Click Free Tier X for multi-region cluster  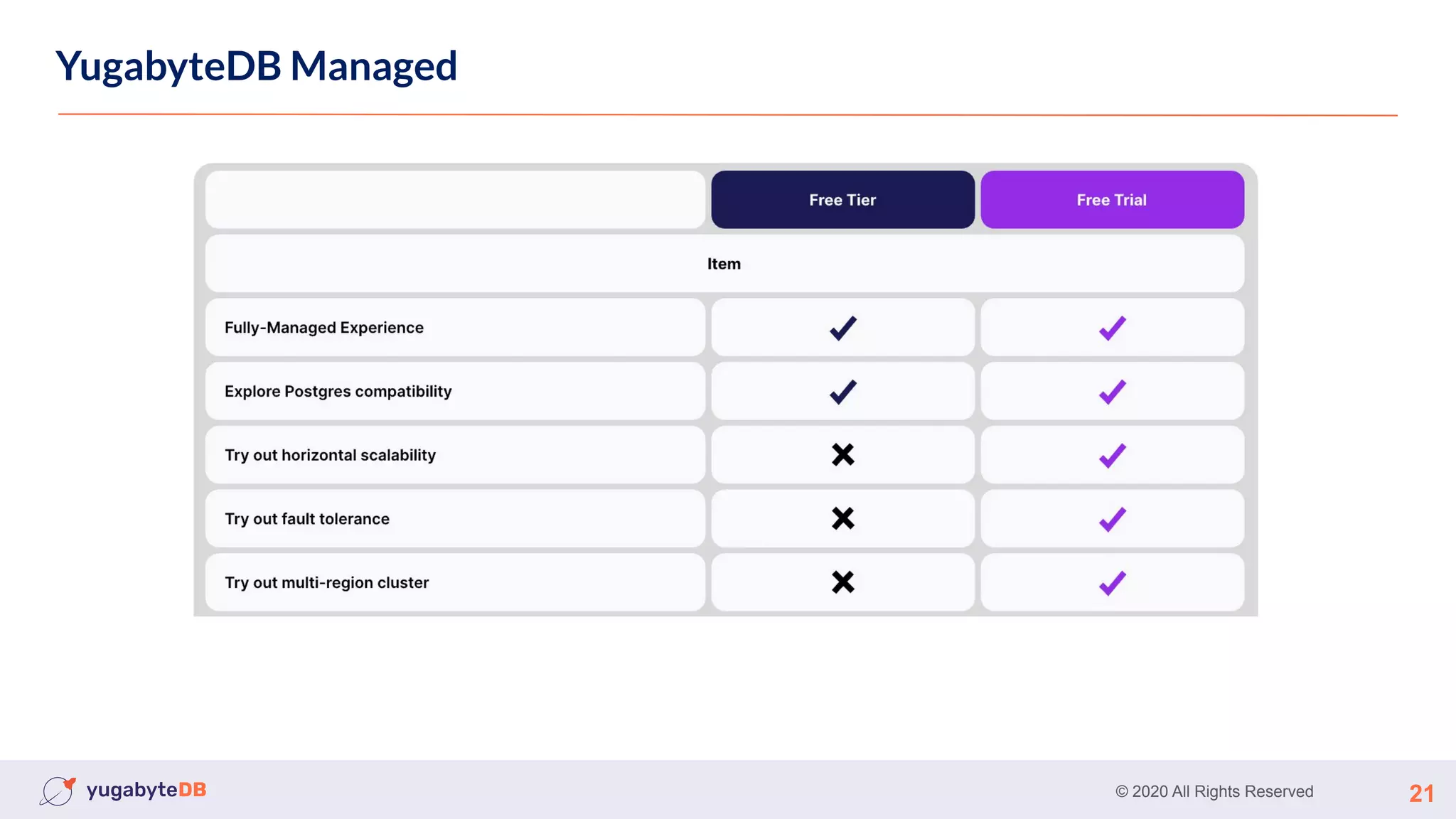coord(842,582)
